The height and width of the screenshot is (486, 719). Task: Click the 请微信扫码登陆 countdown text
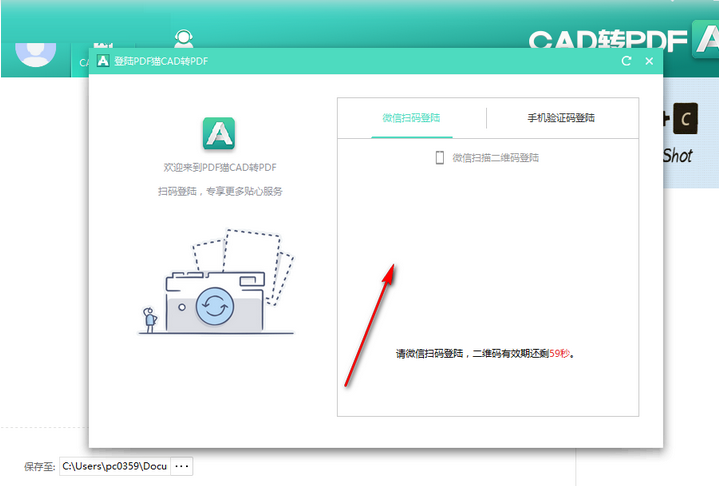coord(485,353)
